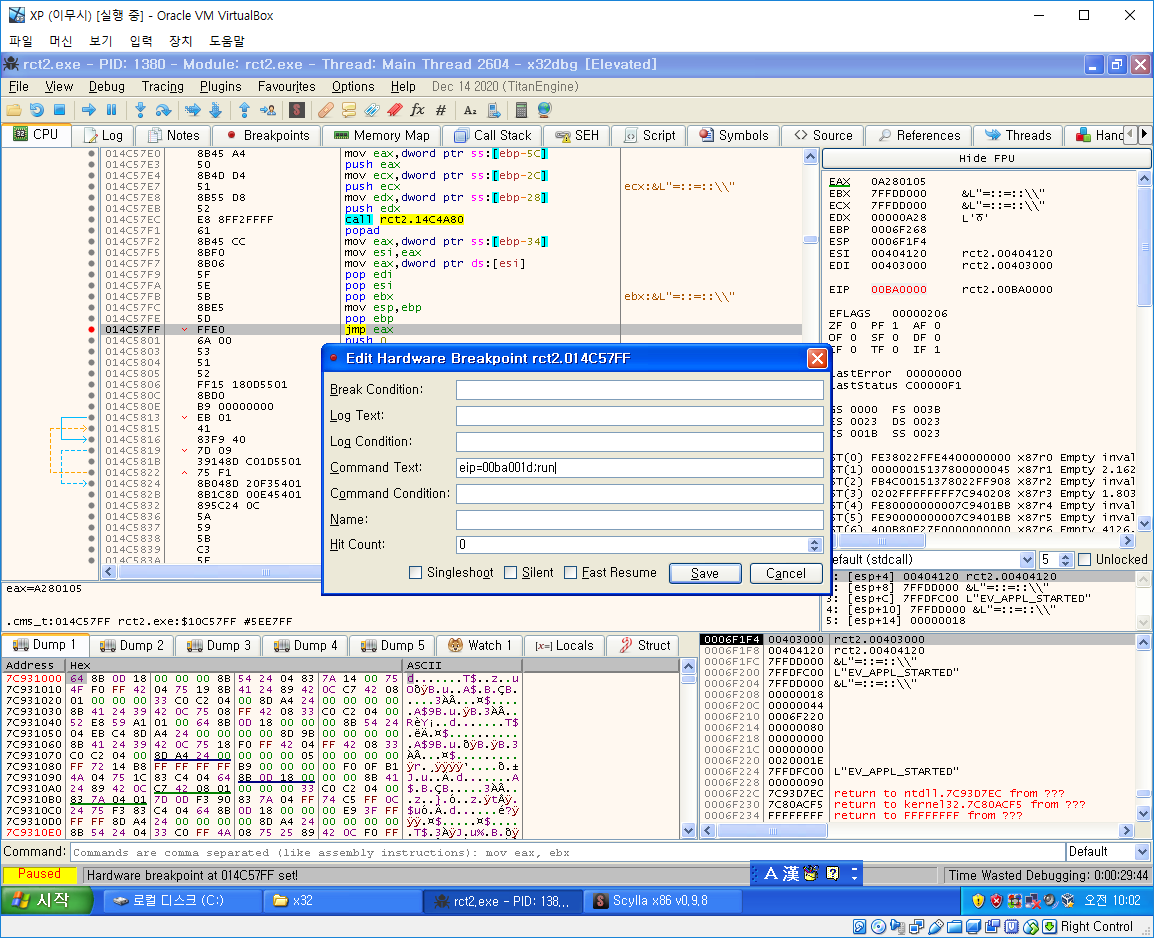Switch to the Dump 2 tab
Screen dimensions: 1154x938
point(132,645)
